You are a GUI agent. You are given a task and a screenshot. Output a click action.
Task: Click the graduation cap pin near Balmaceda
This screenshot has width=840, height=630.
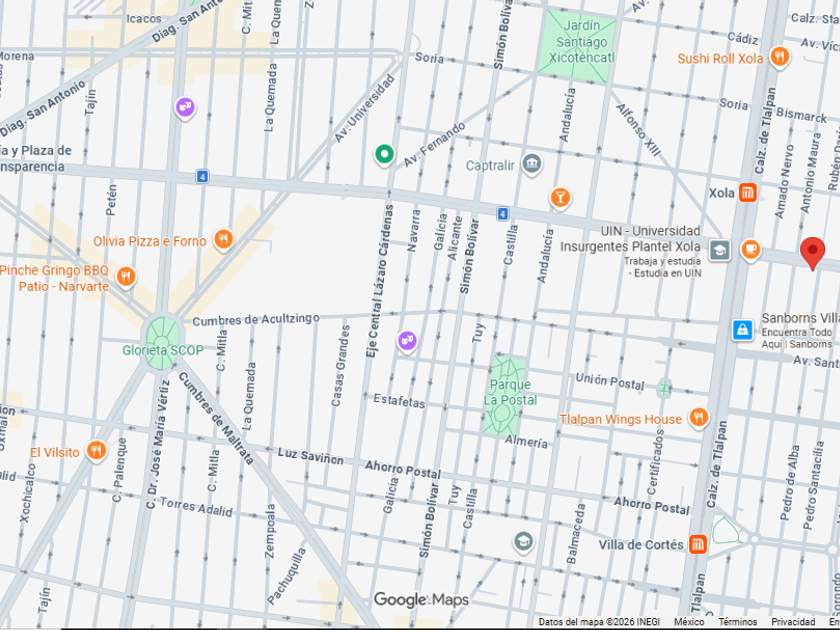pos(523,542)
